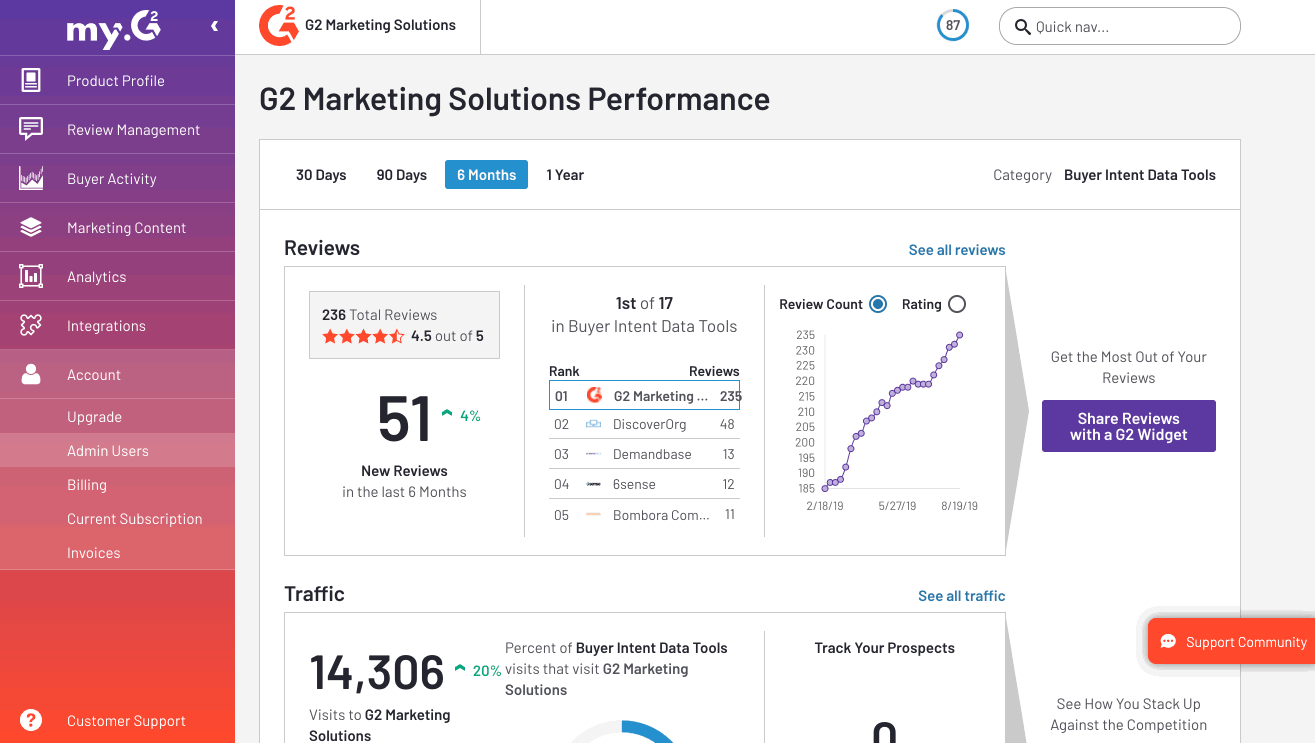
Task: Open Current Subscription under Account
Action: pyautogui.click(x=117, y=519)
